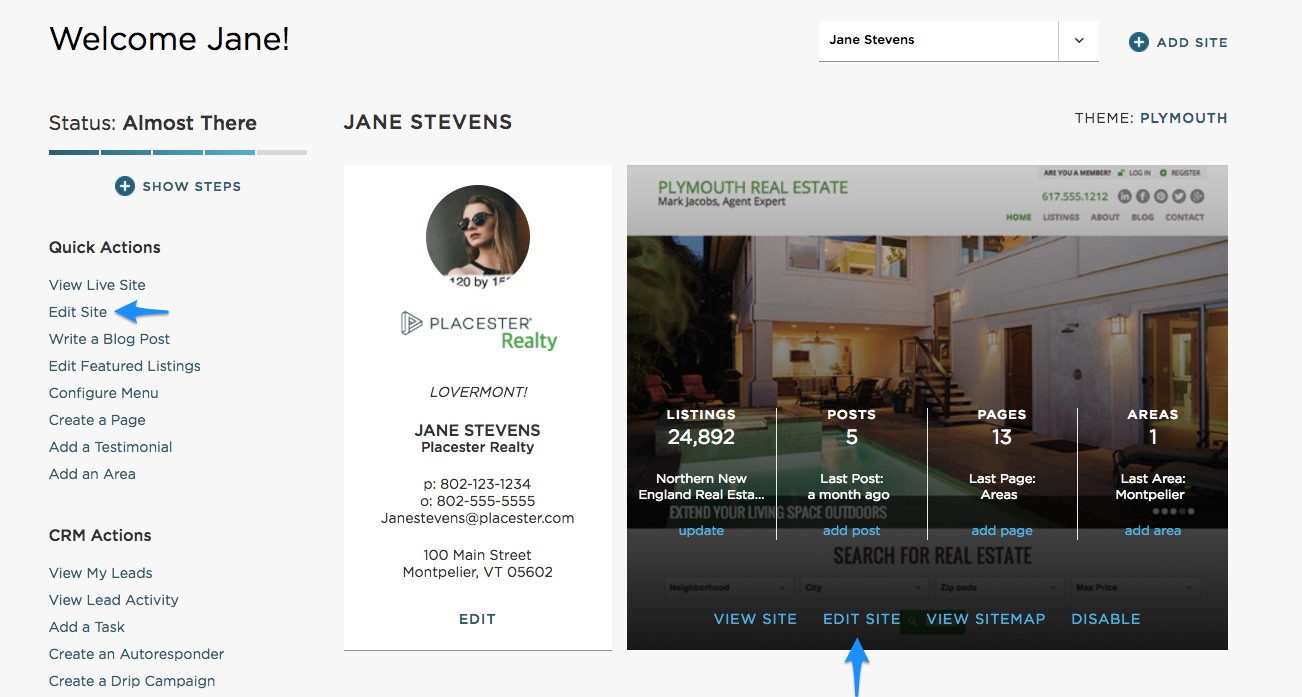Expand Show Steps text label
The height and width of the screenshot is (697, 1302).
(192, 186)
